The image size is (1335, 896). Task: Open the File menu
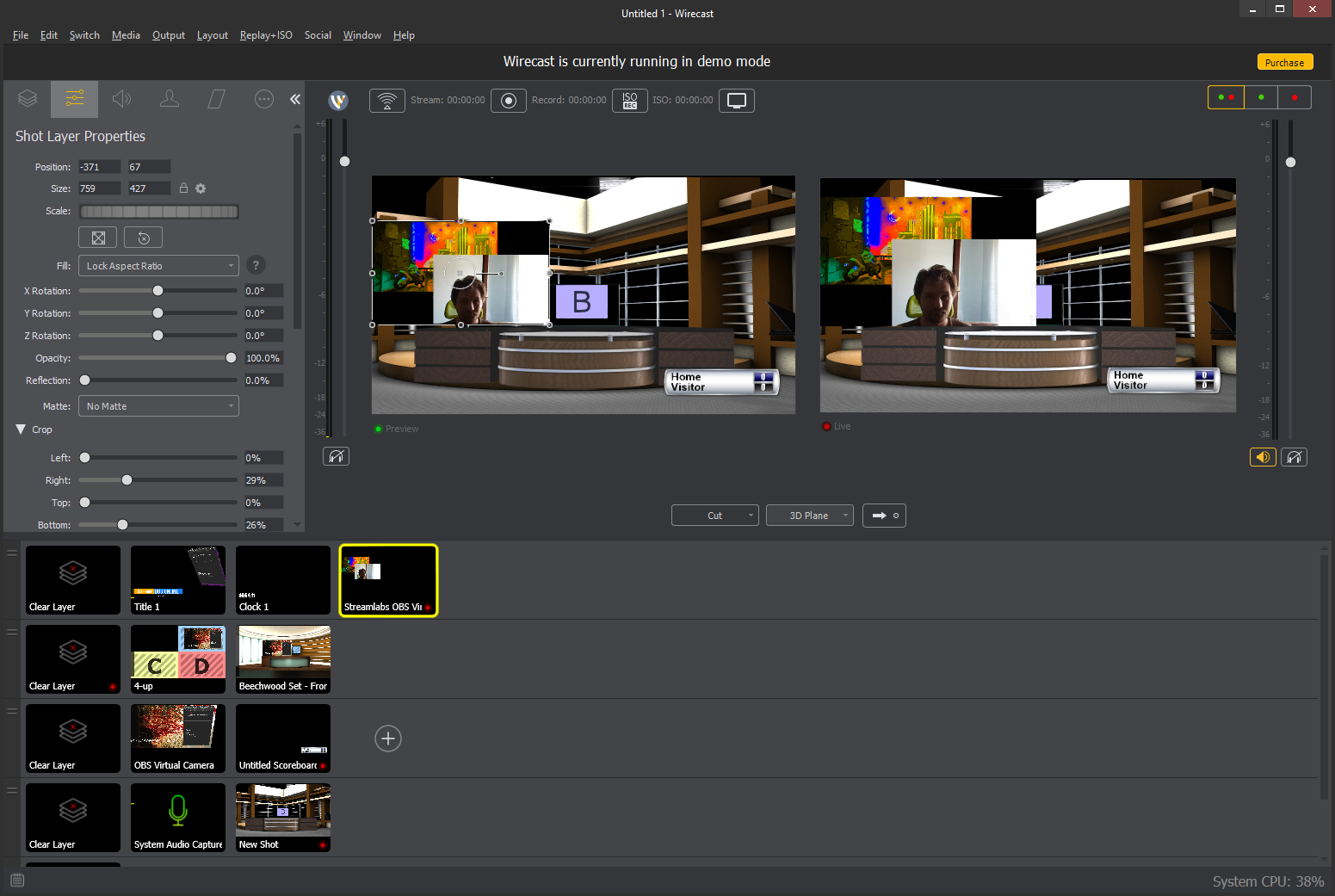[21, 35]
